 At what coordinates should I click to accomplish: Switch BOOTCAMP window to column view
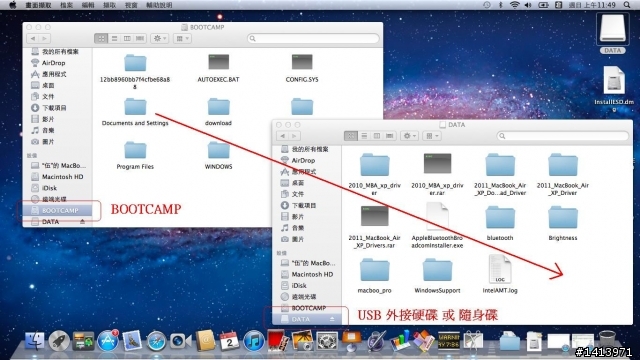click(x=127, y=38)
